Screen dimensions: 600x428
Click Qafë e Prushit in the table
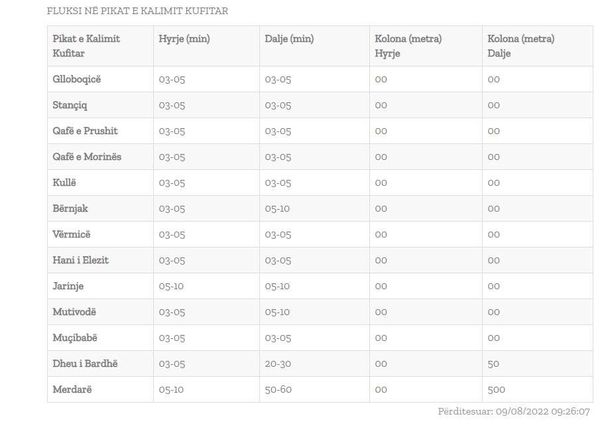[85, 131]
